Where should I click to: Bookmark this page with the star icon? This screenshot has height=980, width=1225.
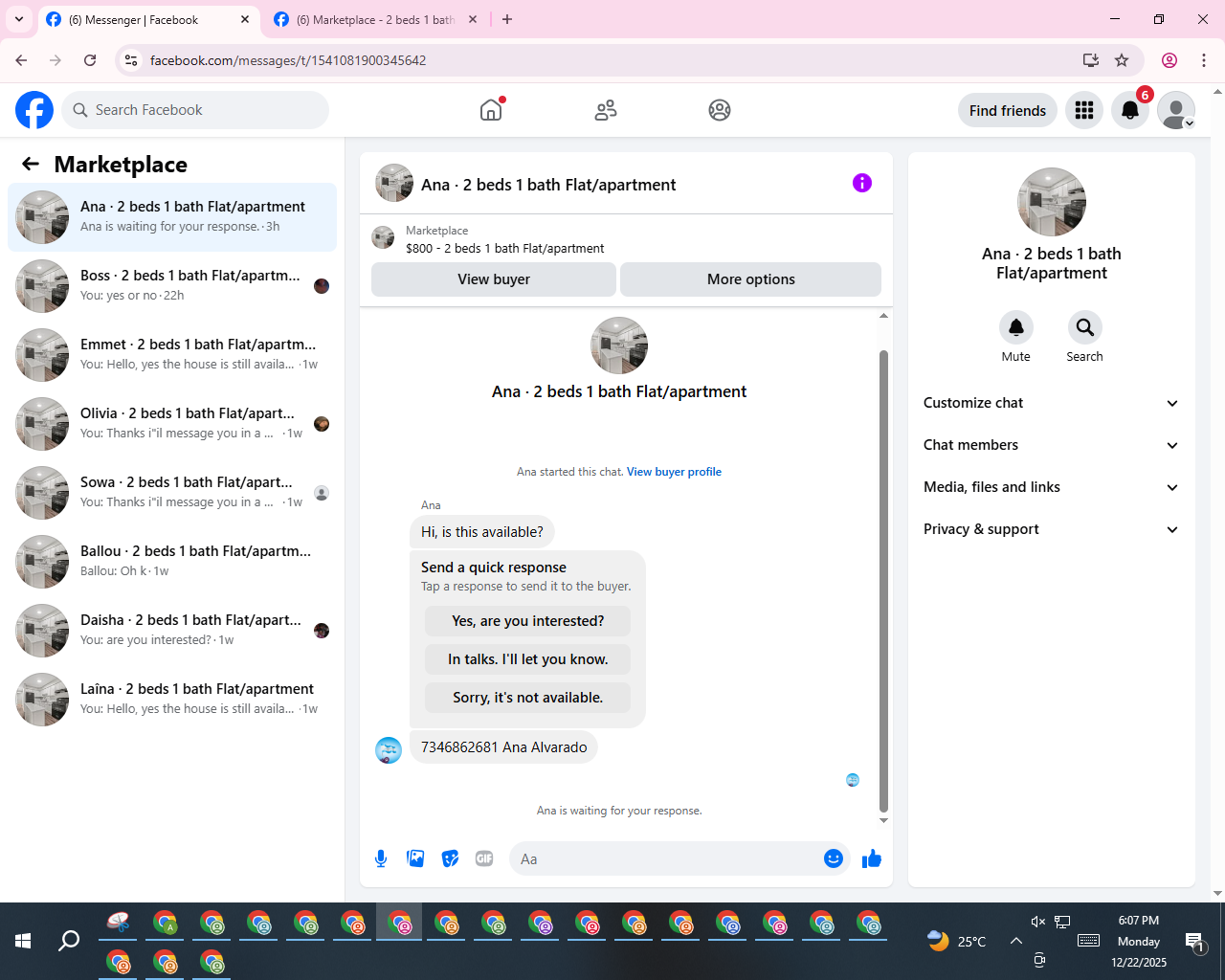(1122, 60)
